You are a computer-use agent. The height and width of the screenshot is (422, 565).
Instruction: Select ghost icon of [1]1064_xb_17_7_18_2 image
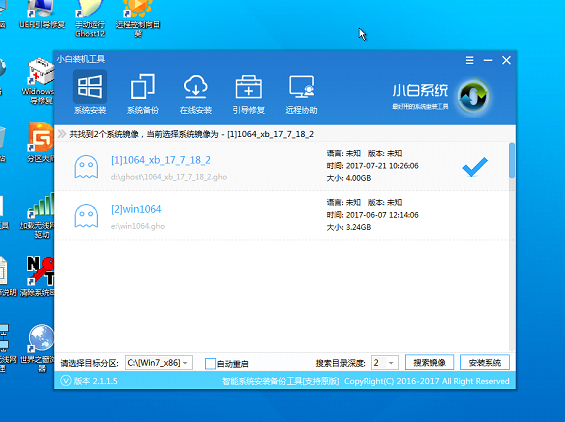coord(86,167)
